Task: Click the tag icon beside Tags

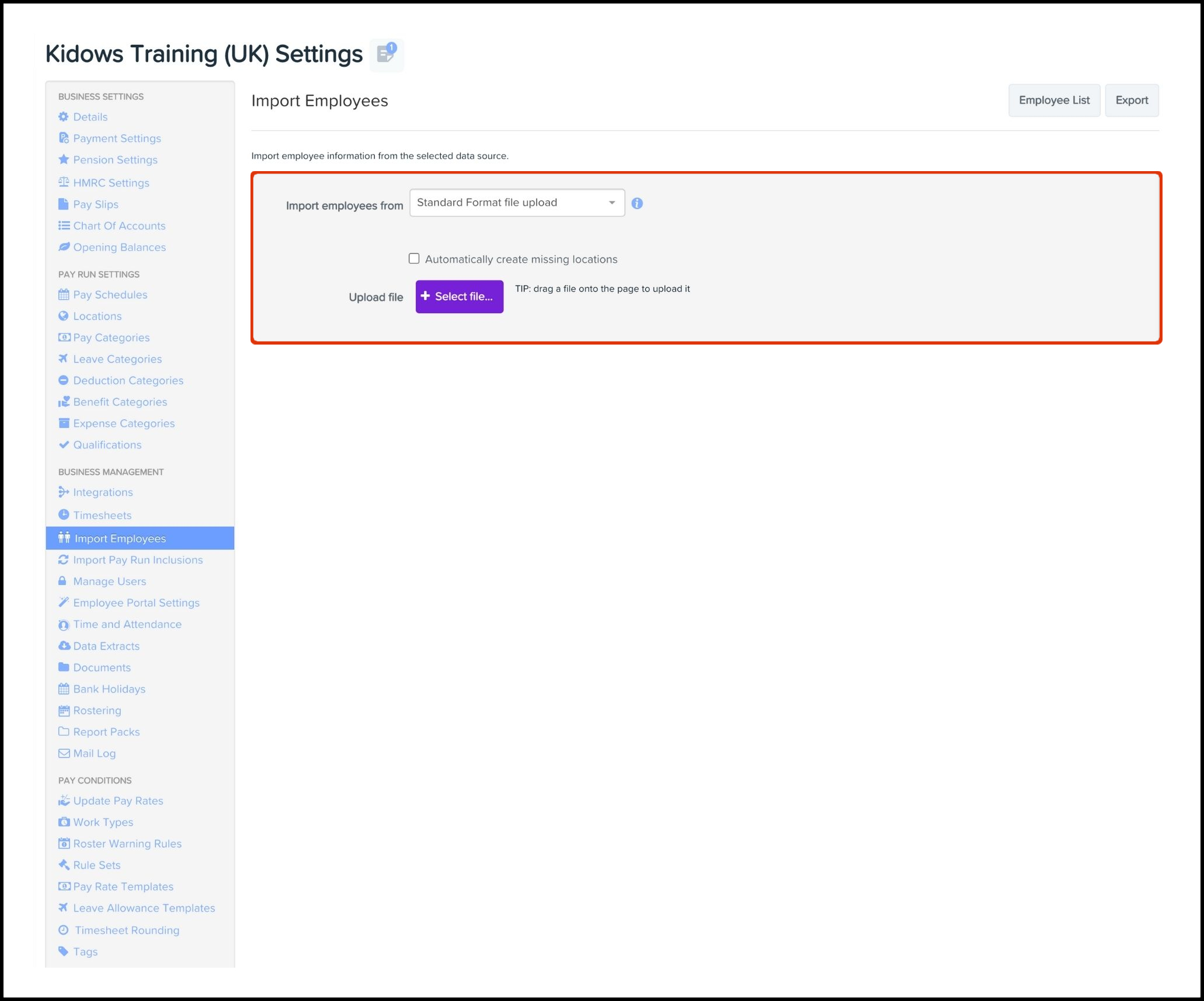Action: [x=64, y=951]
